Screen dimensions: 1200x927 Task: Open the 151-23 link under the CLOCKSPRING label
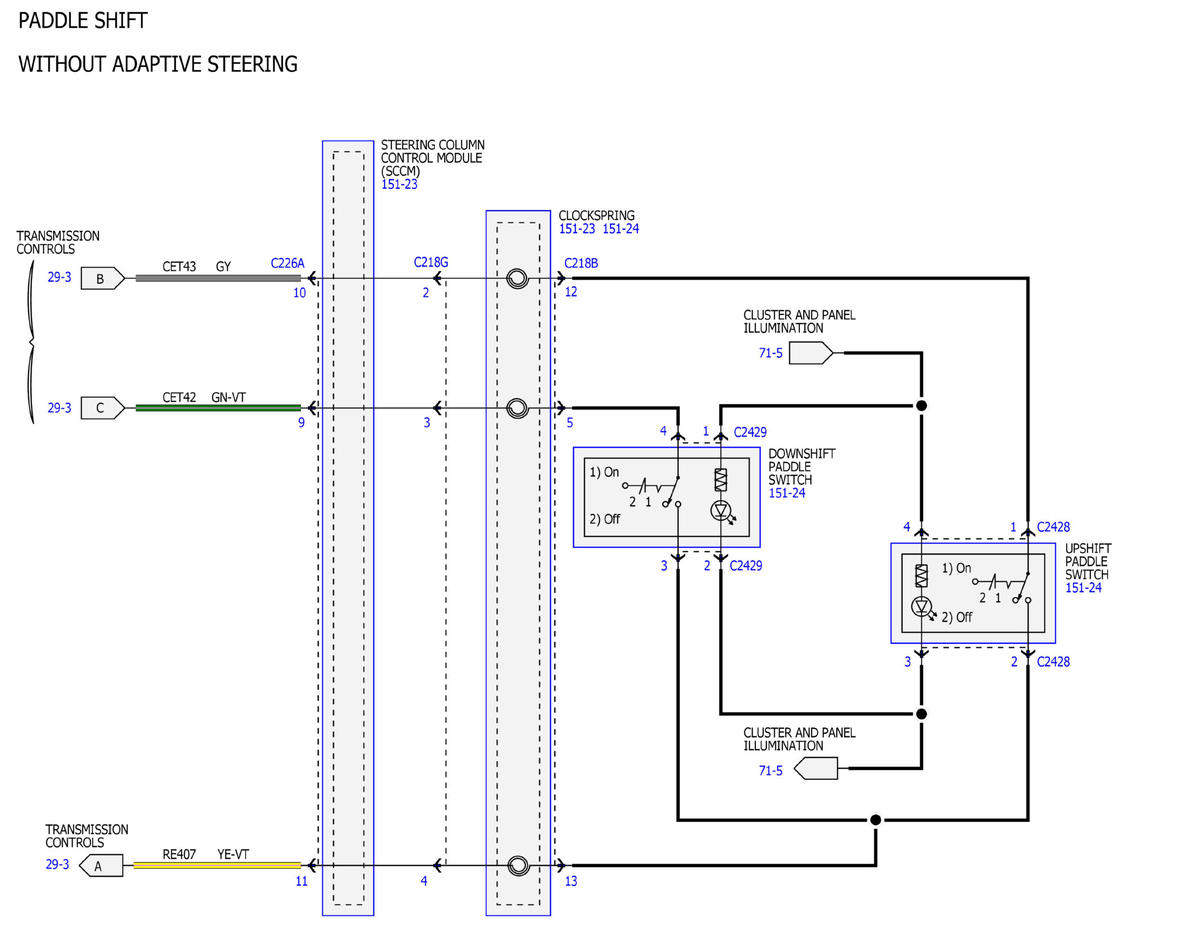coord(577,229)
